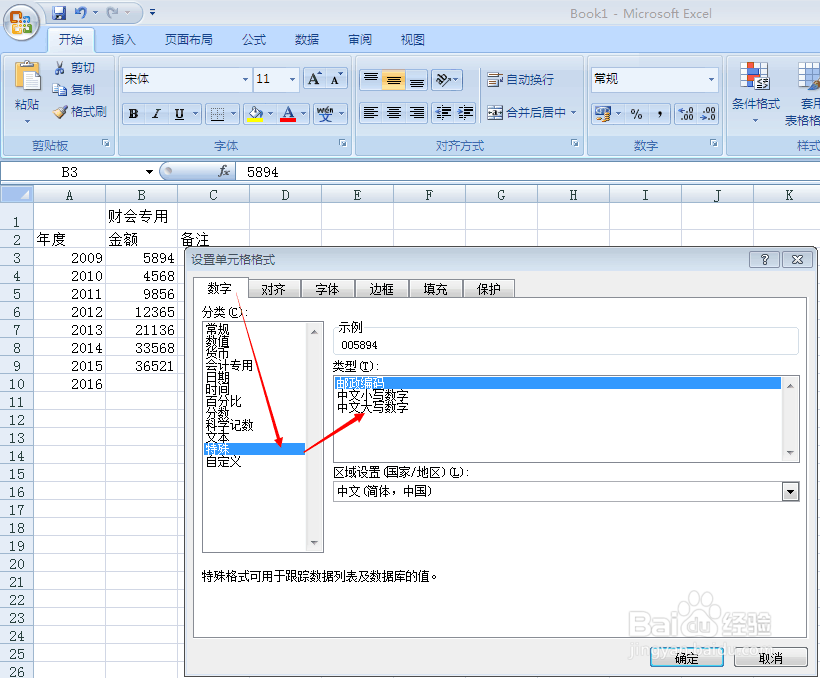Image resolution: width=820 pixels, height=678 pixels.
Task: Open font size dropdown
Action: [292, 80]
